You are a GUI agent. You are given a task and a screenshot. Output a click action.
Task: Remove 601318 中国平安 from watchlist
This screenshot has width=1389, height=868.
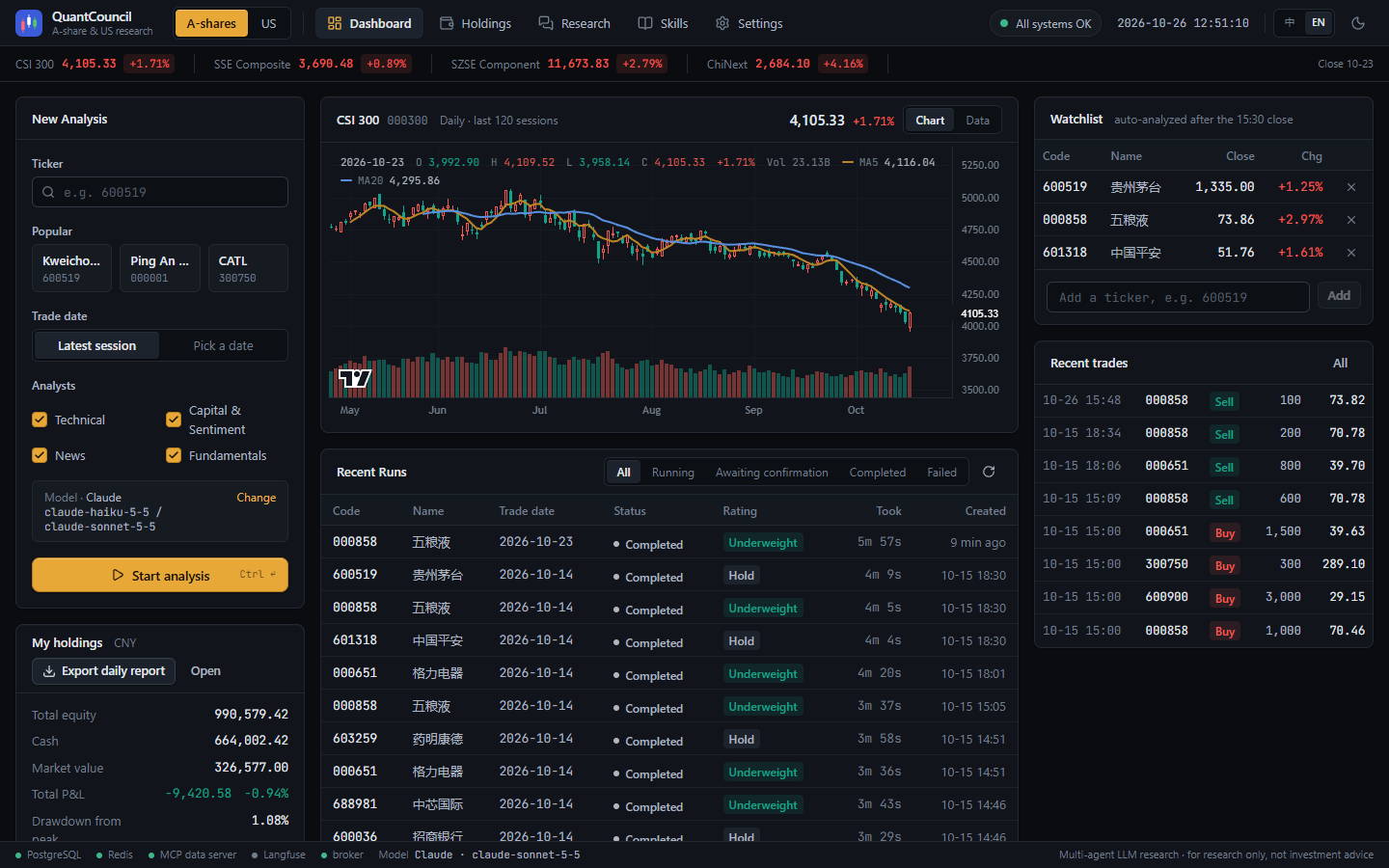1351,253
